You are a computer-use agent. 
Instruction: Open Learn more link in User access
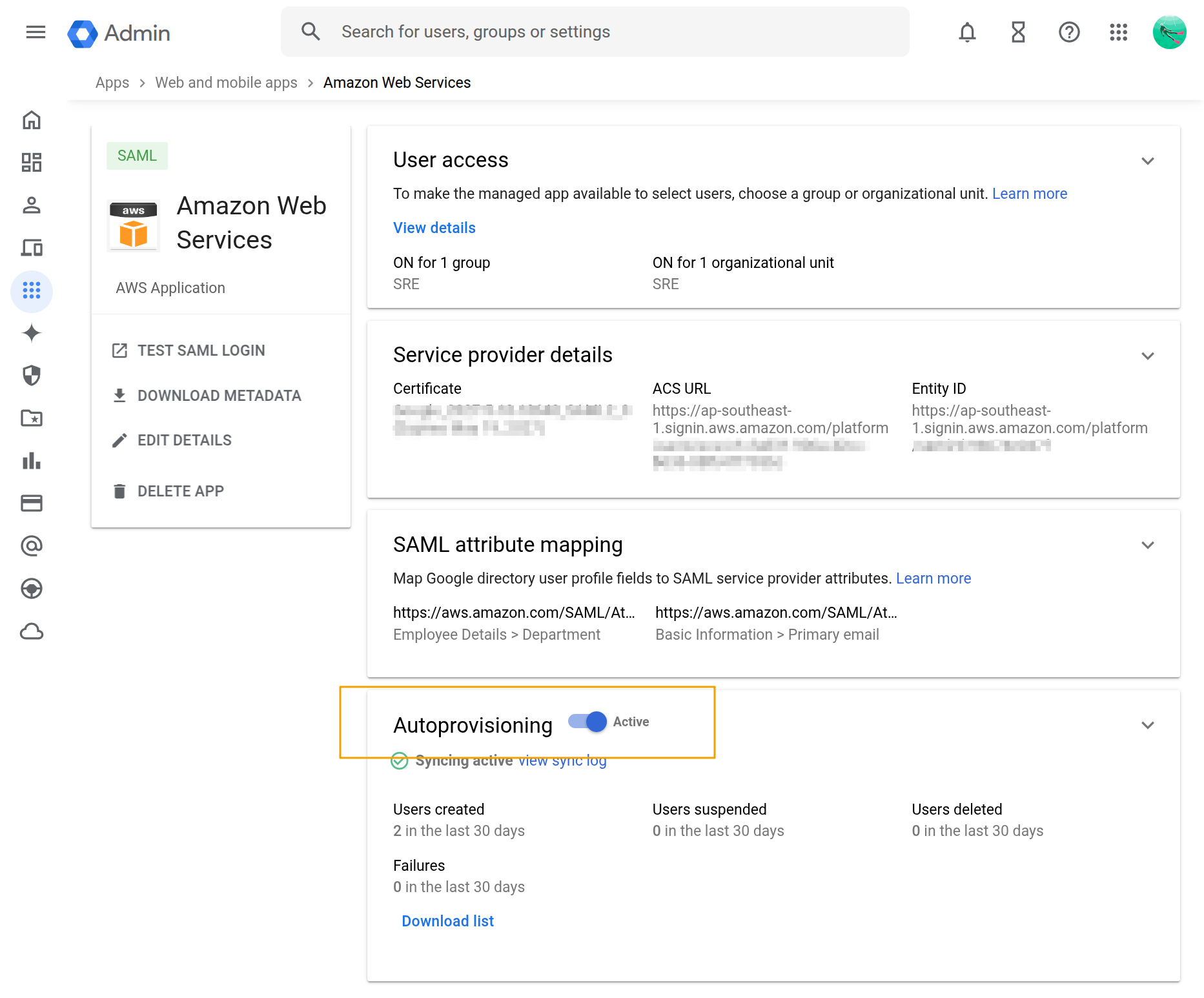[1030, 194]
